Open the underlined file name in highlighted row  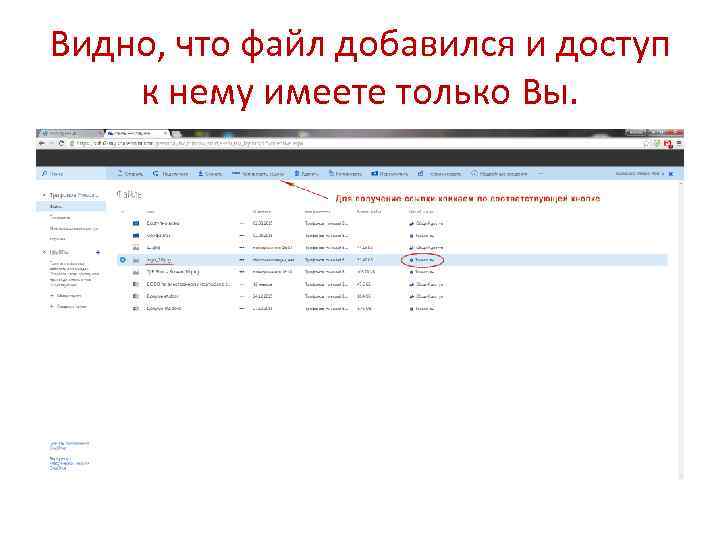pos(159,260)
